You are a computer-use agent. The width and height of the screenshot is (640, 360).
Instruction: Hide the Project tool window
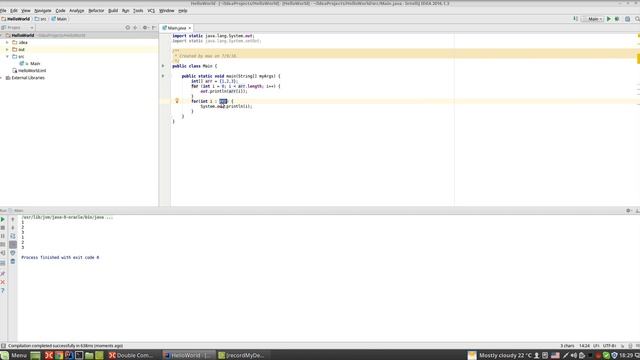(x=154, y=28)
